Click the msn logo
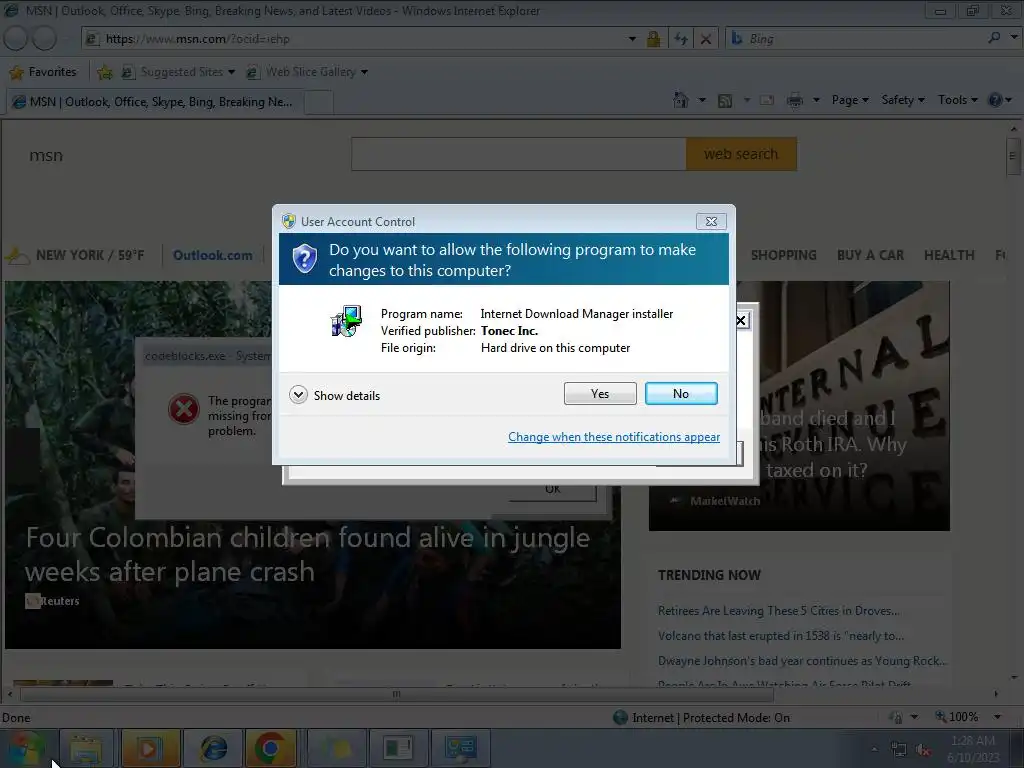Image resolution: width=1024 pixels, height=768 pixels. pyautogui.click(x=46, y=155)
